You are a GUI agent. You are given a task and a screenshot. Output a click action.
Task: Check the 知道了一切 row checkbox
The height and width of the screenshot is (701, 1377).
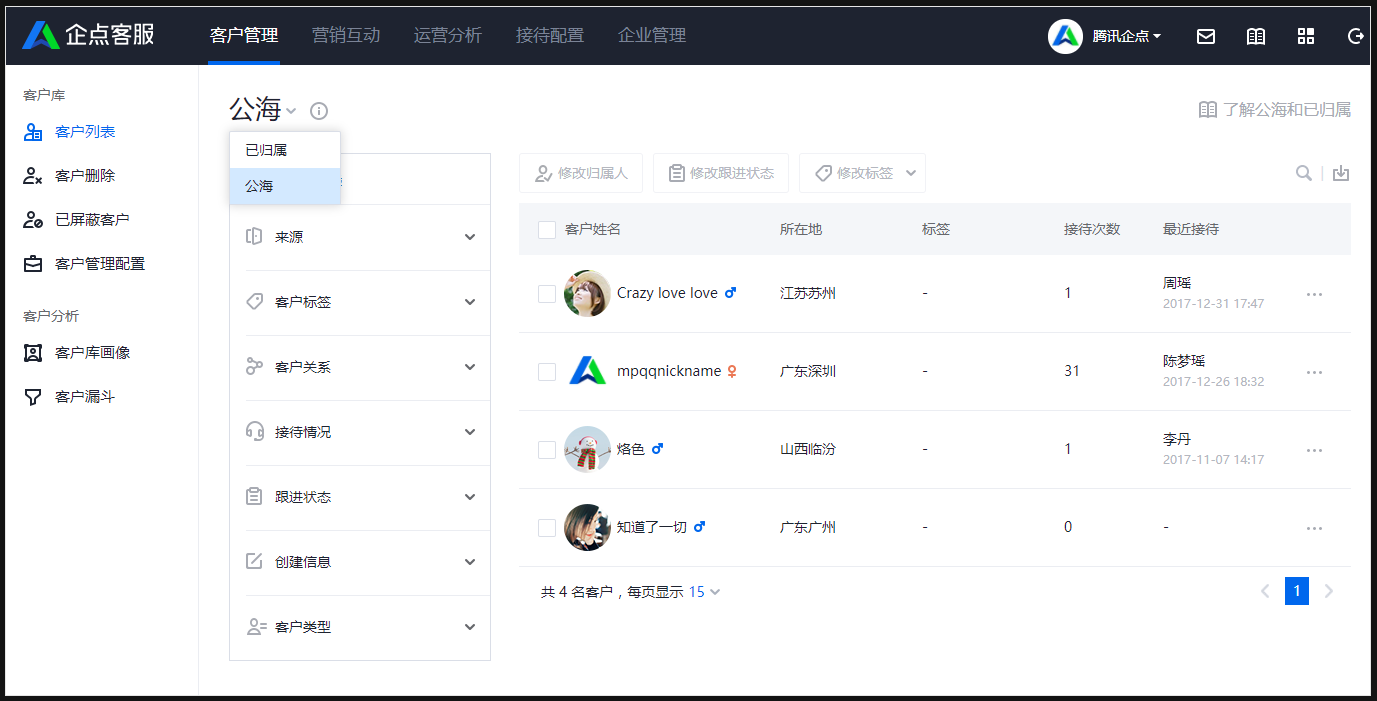click(x=547, y=528)
